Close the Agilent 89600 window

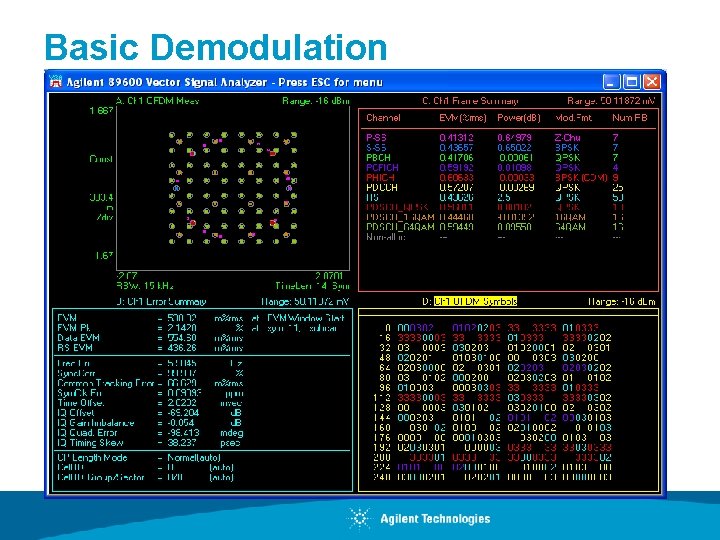point(652,82)
